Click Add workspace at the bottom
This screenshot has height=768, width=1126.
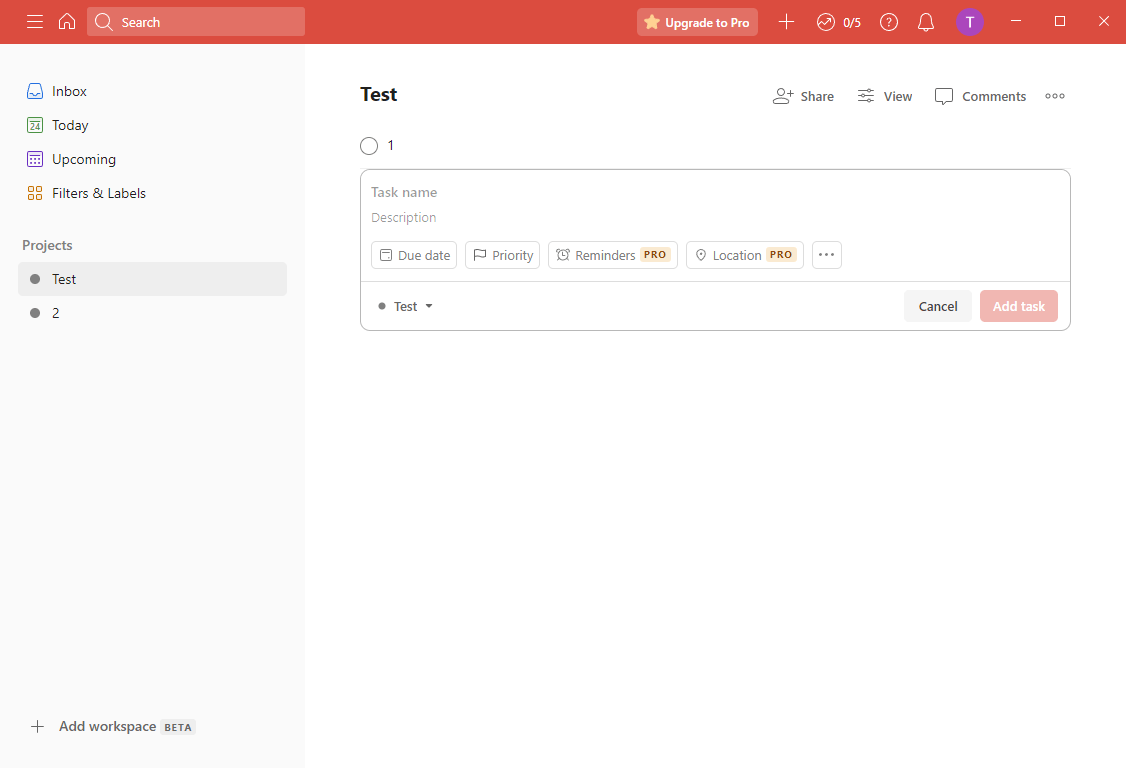point(113,726)
